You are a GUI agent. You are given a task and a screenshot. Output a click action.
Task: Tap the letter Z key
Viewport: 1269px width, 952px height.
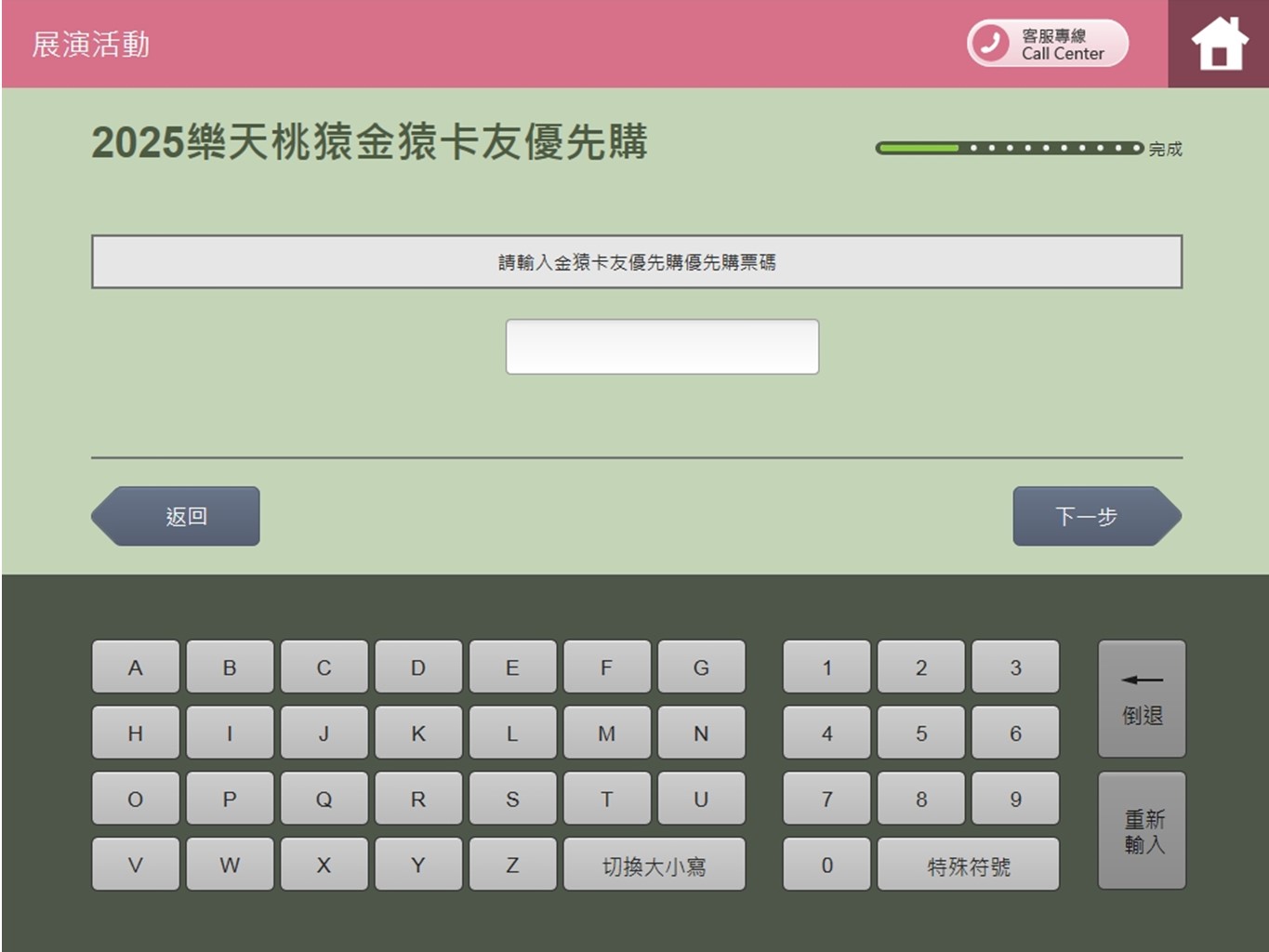pyautogui.click(x=512, y=865)
